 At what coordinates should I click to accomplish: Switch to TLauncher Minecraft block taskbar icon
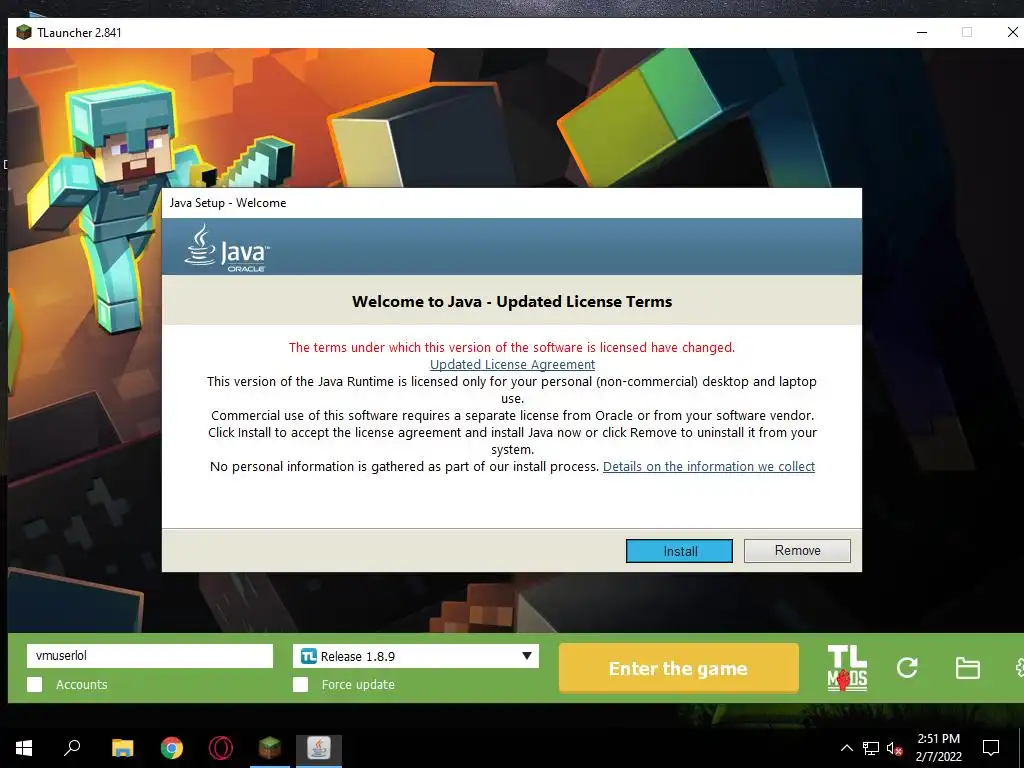(270, 748)
